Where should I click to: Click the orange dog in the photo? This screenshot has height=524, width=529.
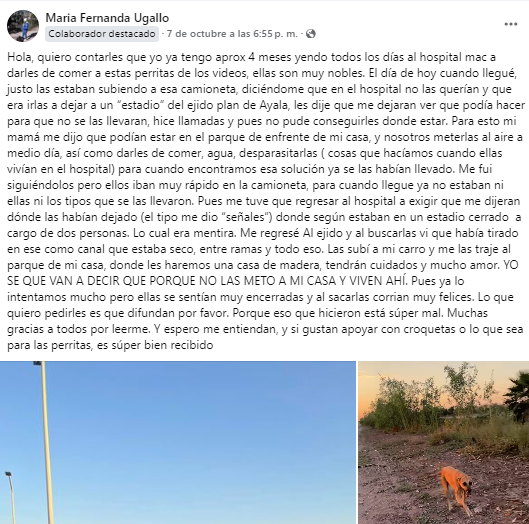tap(456, 488)
